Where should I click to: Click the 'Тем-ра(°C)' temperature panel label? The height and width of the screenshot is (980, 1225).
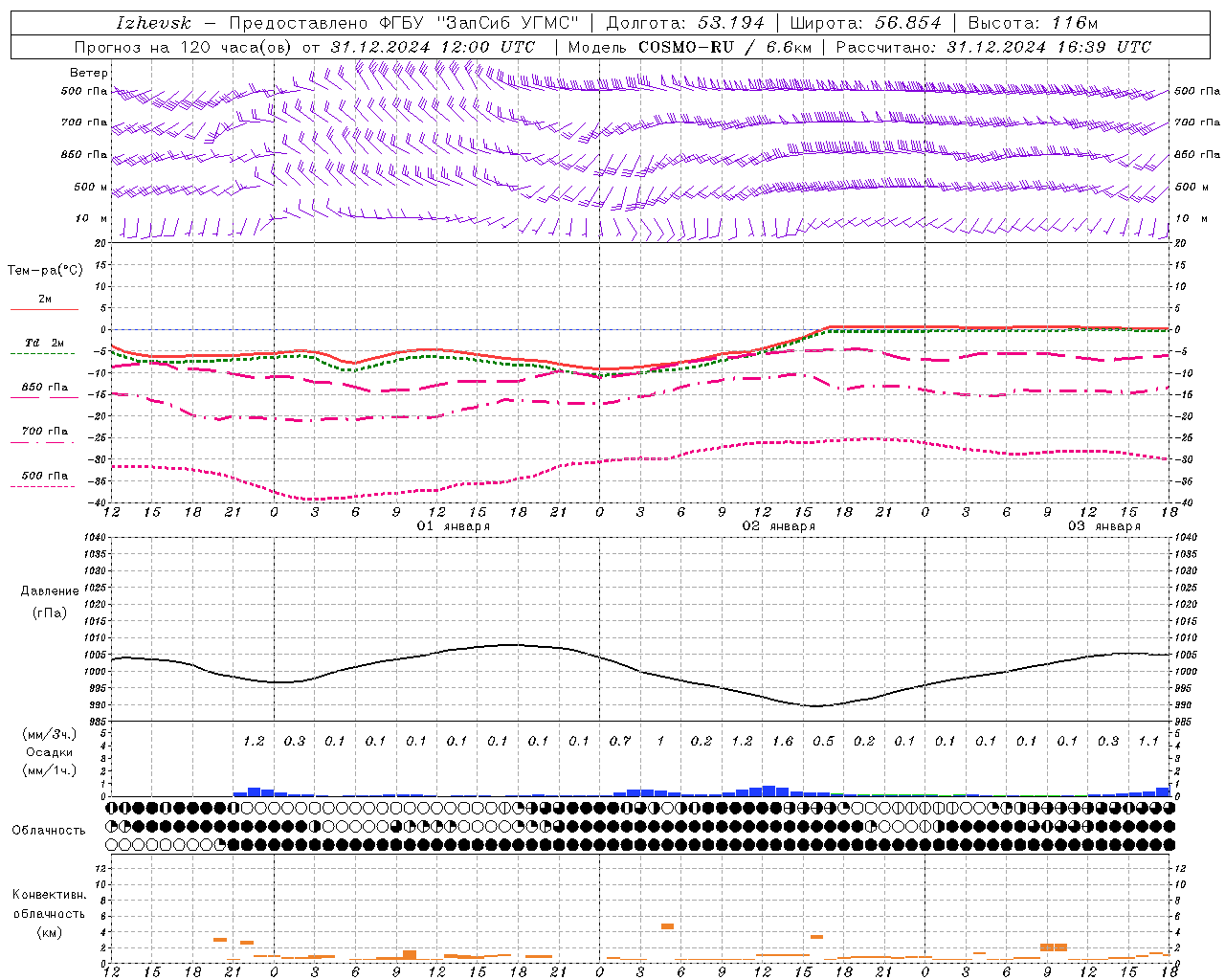[45, 271]
